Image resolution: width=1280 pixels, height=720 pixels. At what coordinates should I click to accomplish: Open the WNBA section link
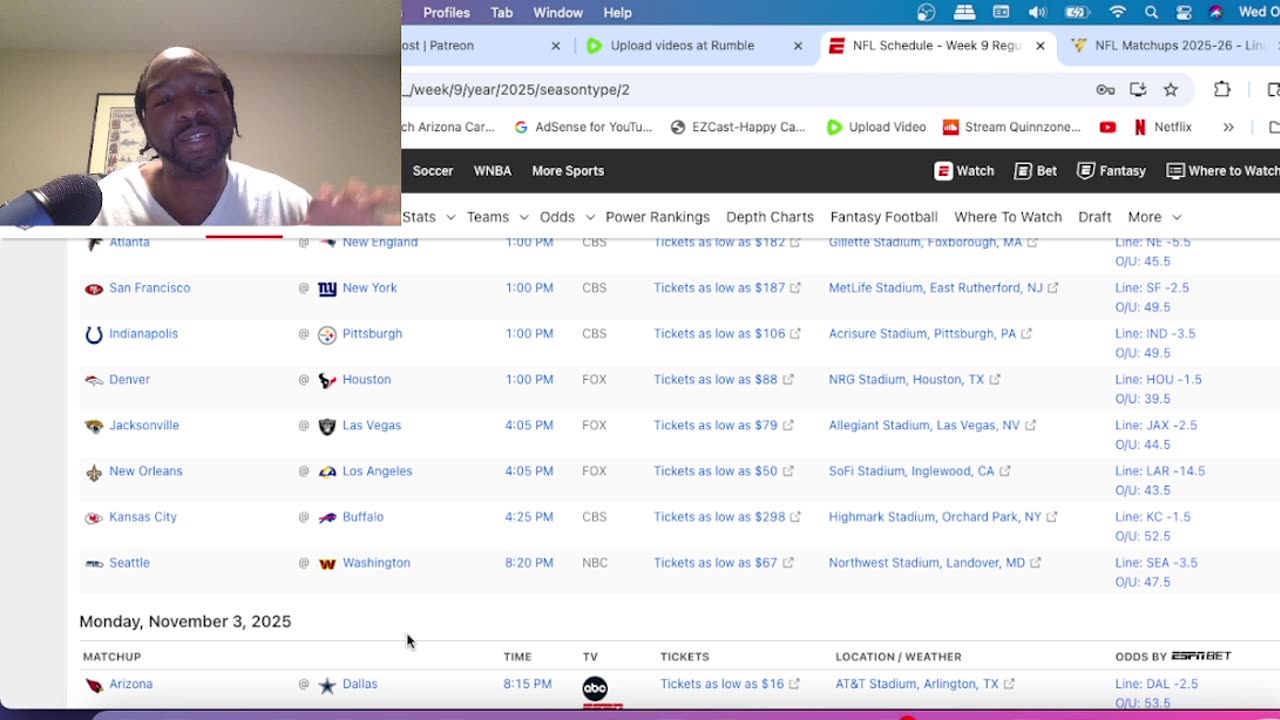click(492, 171)
